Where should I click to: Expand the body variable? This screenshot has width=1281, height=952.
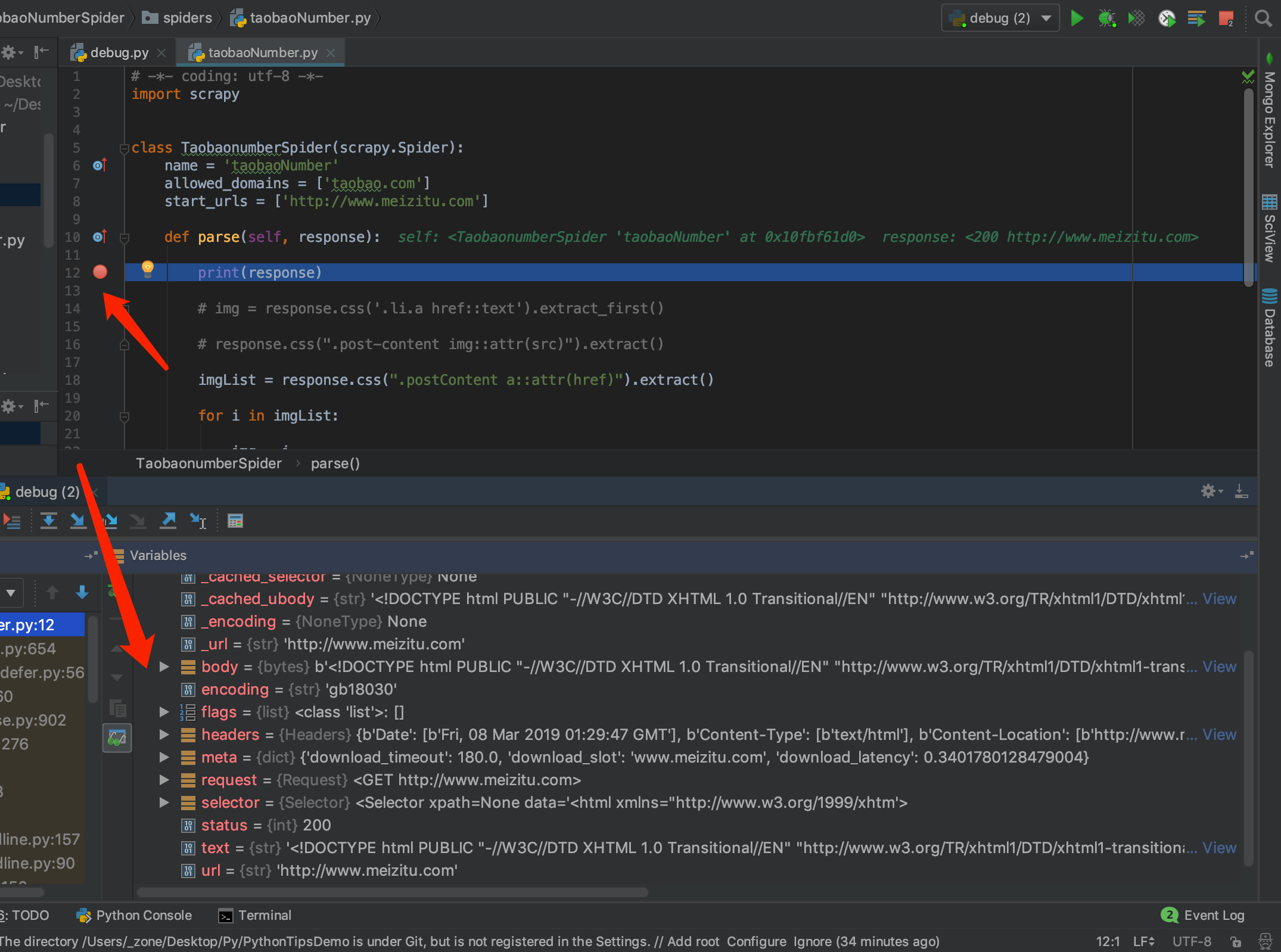pyautogui.click(x=164, y=667)
